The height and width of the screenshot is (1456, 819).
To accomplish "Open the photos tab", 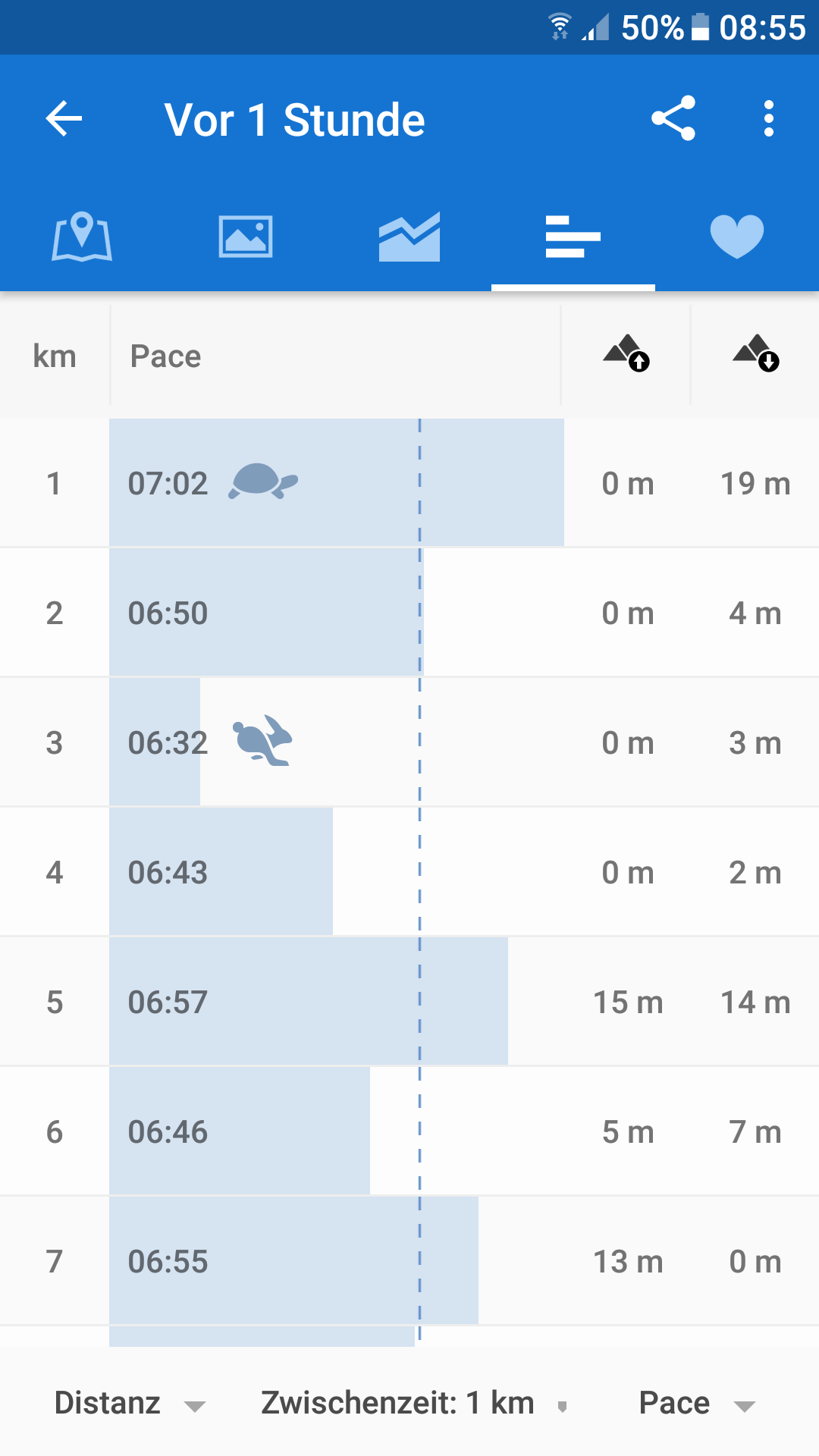I will [246, 237].
